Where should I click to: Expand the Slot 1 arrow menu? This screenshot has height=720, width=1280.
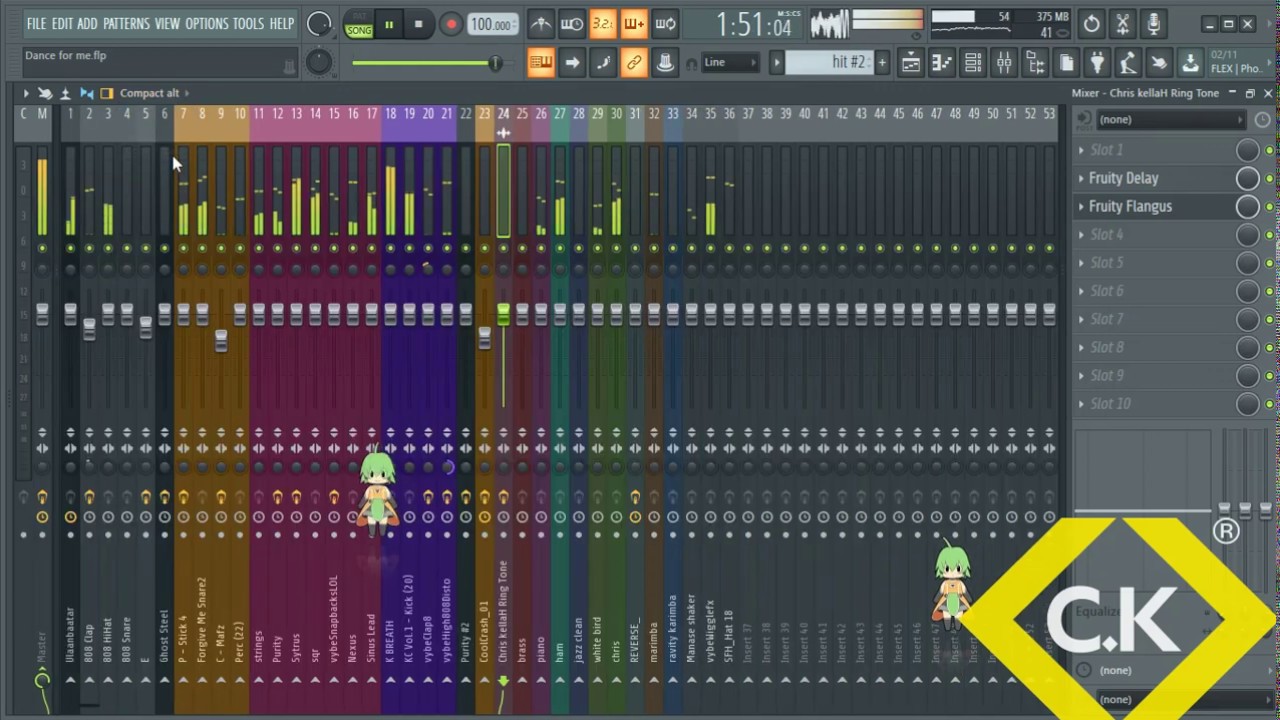point(1081,150)
